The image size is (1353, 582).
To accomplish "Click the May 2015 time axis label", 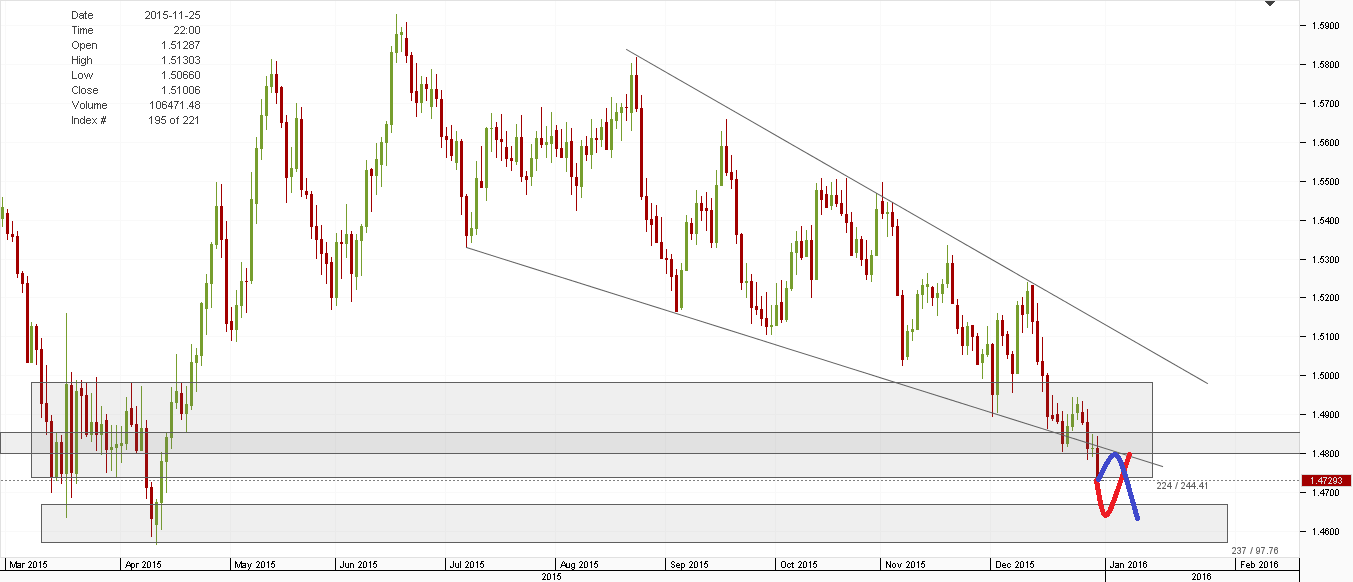I will (254, 564).
